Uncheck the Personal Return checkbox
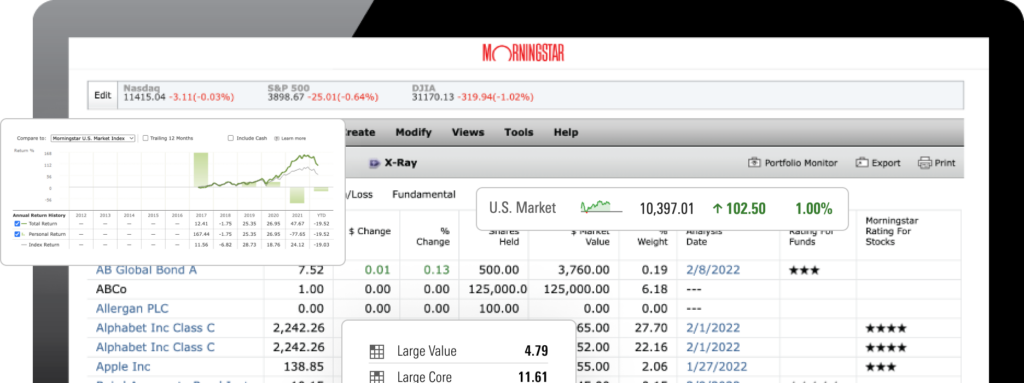Image resolution: width=1024 pixels, height=383 pixels. tap(17, 234)
